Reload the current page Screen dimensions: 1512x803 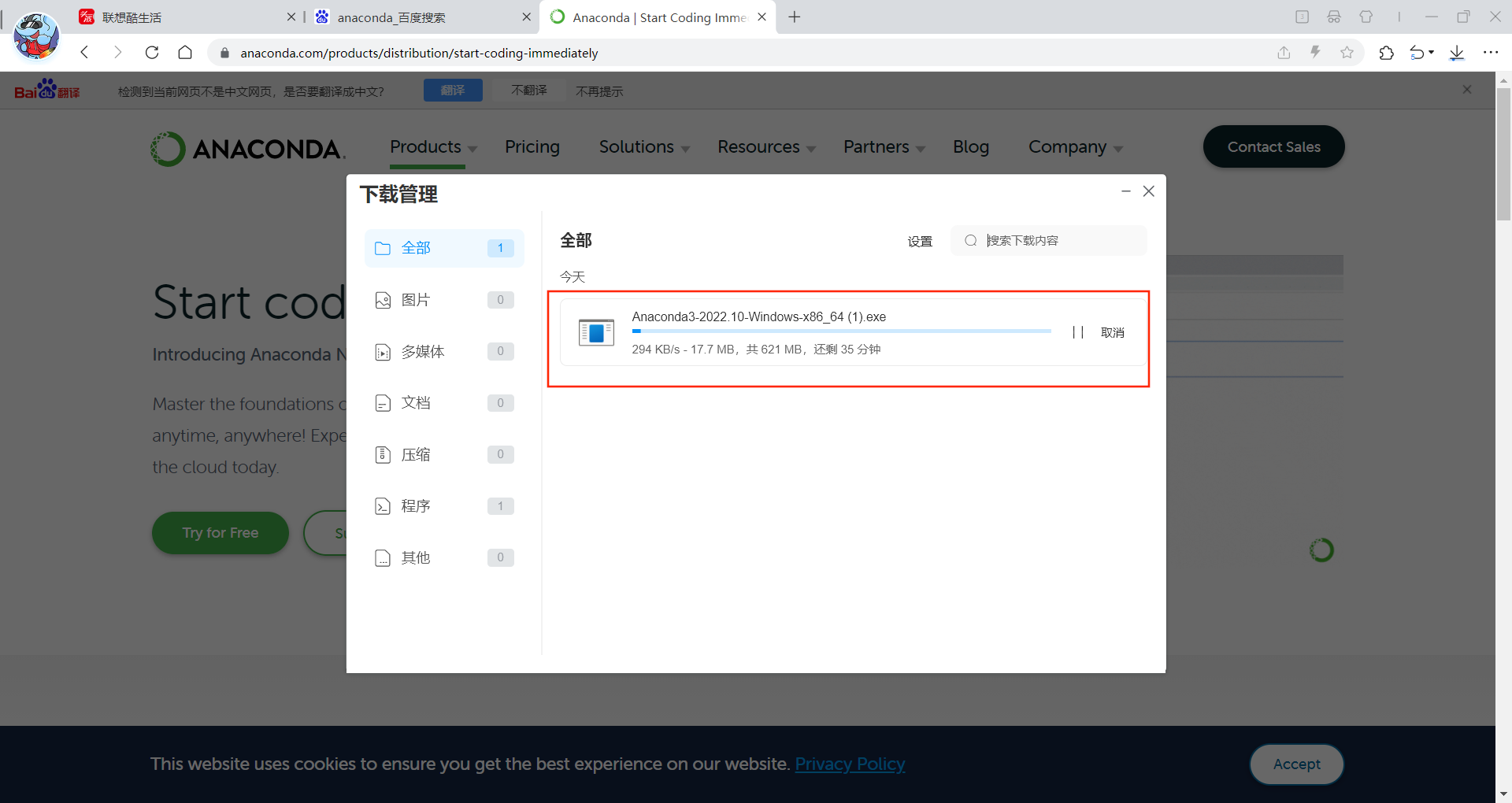click(152, 53)
